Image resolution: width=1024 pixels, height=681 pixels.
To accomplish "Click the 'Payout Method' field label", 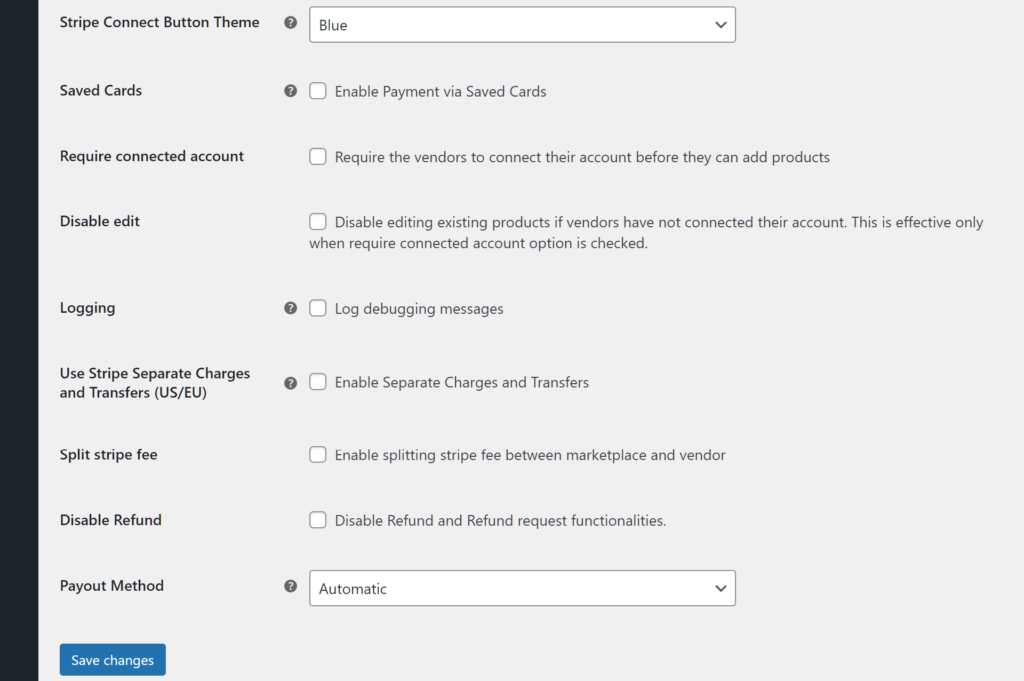I will click(x=111, y=586).
